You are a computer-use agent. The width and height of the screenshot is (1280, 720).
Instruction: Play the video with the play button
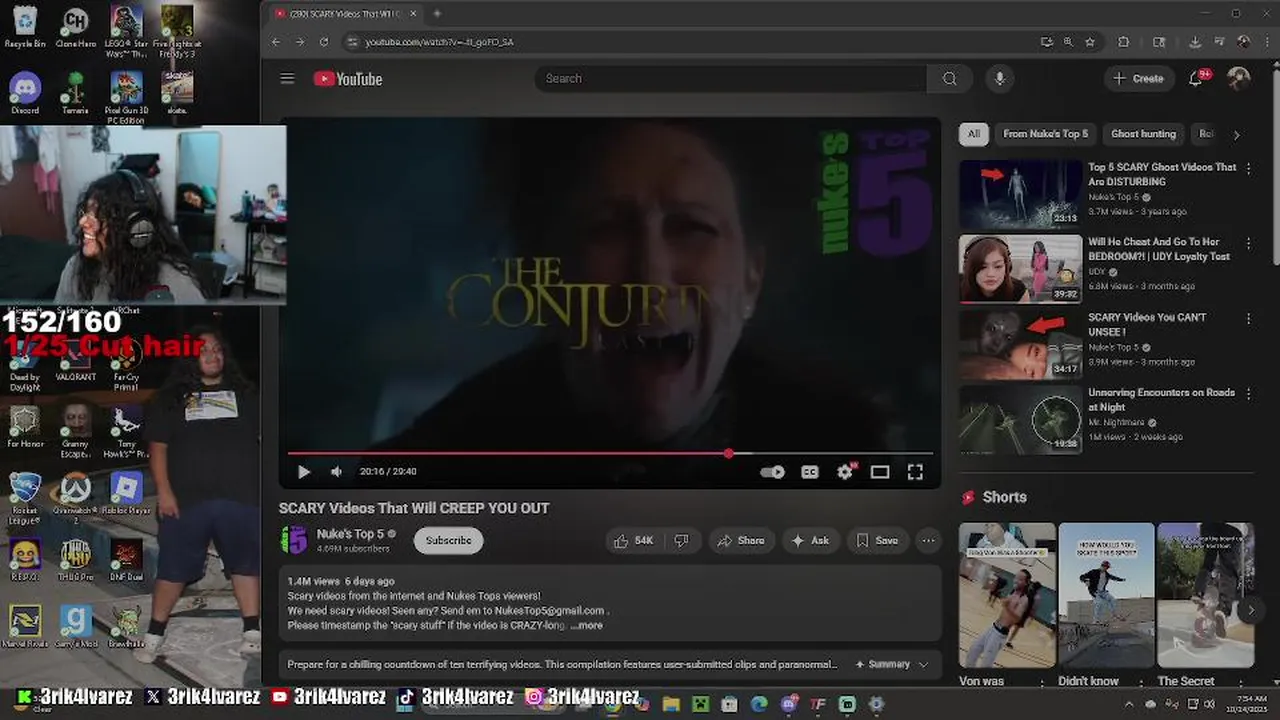[x=304, y=472]
